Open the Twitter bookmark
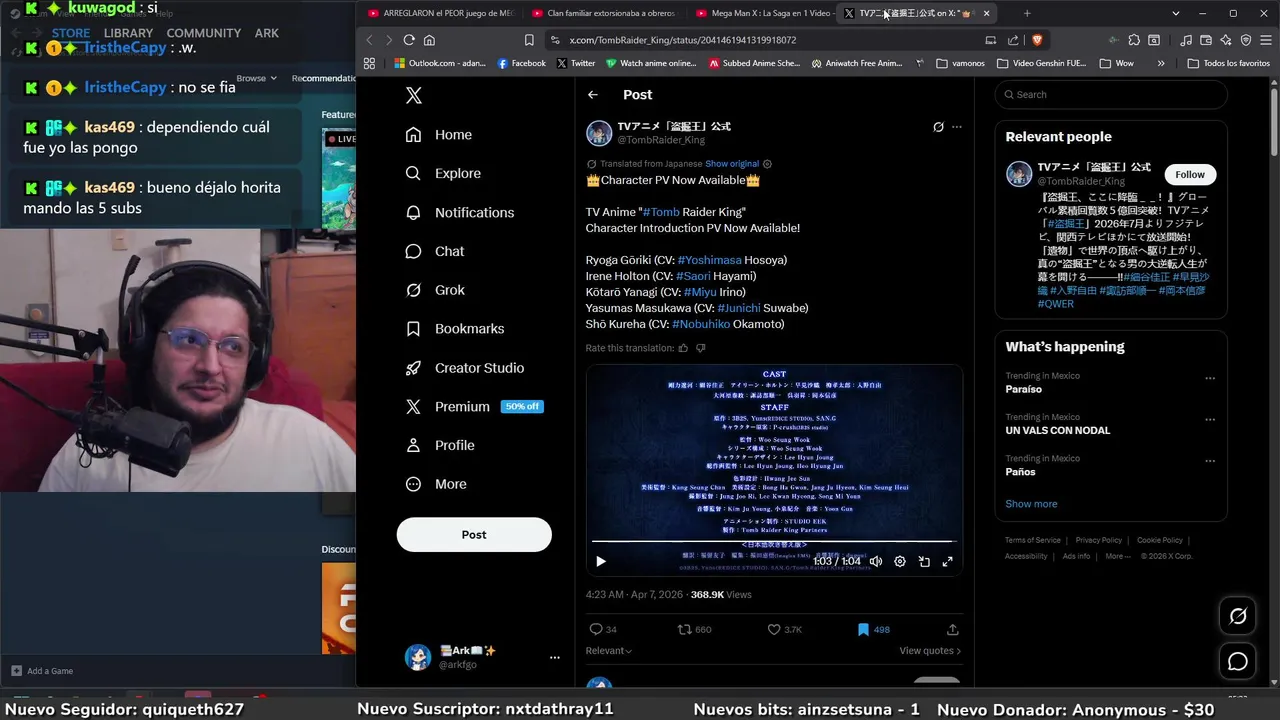This screenshot has height=720, width=1280. pos(575,63)
